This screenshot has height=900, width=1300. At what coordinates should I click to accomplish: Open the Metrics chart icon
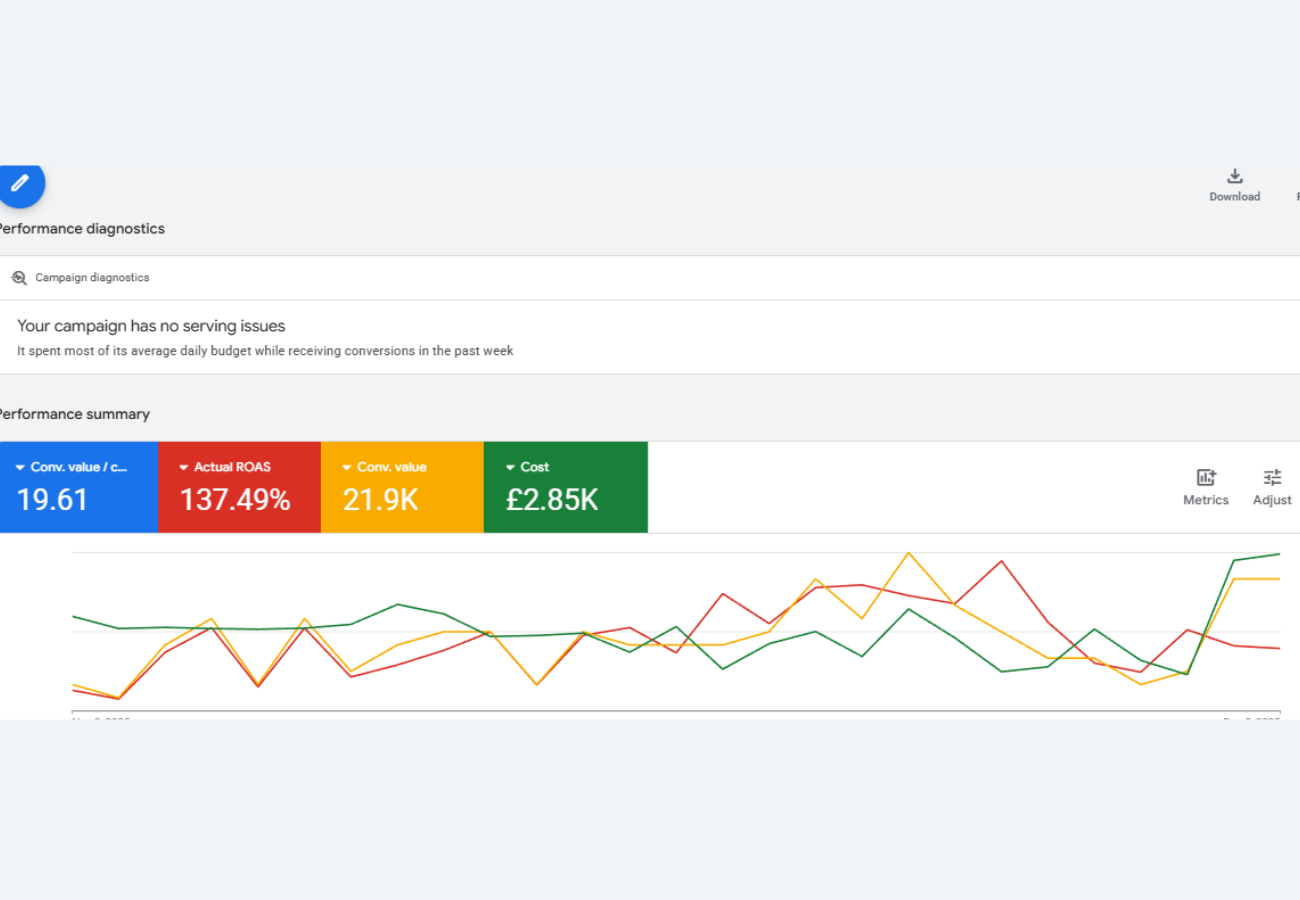coord(1205,478)
